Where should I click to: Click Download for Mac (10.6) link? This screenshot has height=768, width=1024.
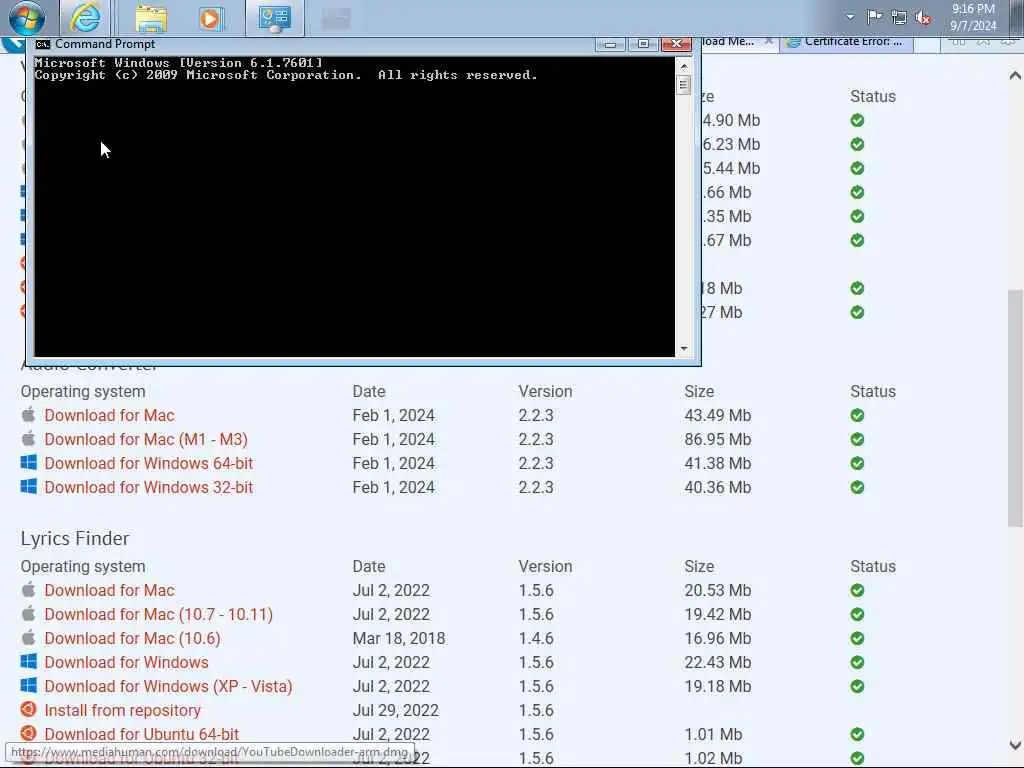(132, 639)
